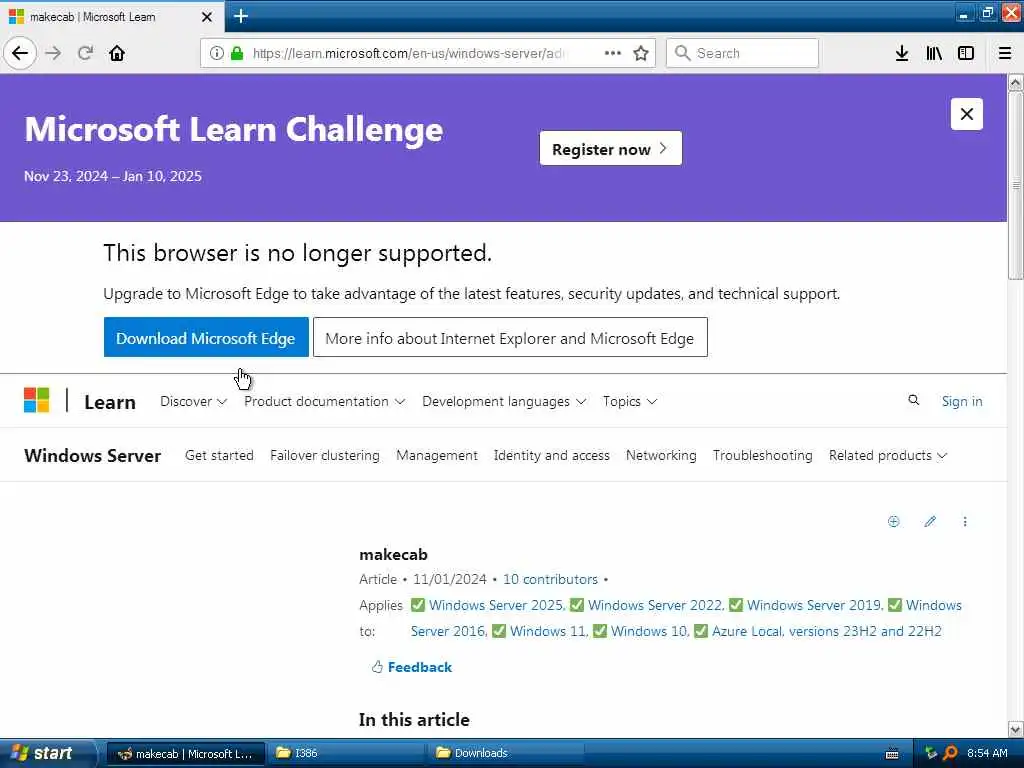Screen dimensions: 1024x768
Task: Open Identity and access menu item
Action: tap(552, 455)
